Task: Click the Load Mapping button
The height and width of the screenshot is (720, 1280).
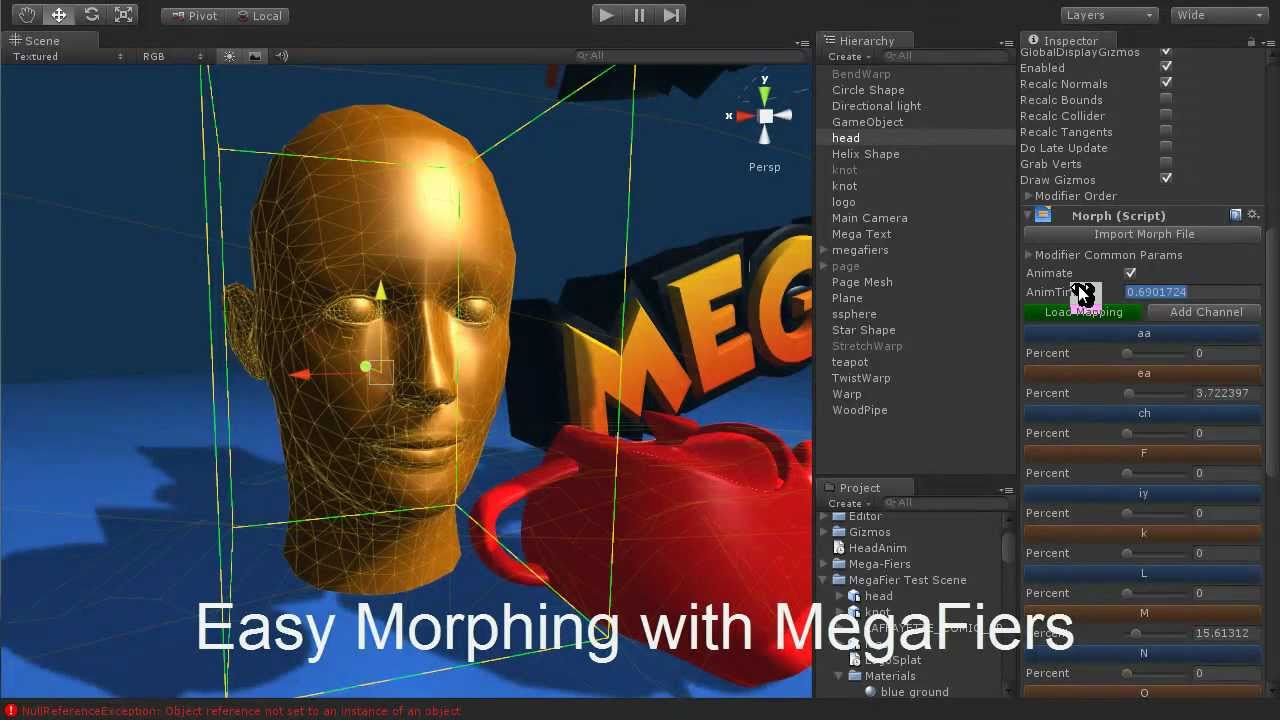Action: coord(1083,312)
